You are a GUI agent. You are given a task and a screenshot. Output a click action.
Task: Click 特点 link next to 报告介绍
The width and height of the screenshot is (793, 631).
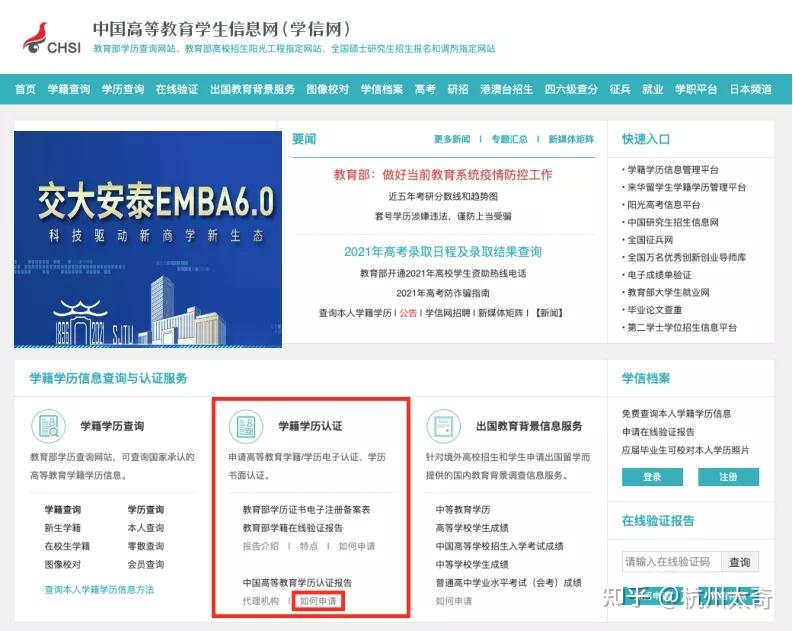[x=309, y=546]
